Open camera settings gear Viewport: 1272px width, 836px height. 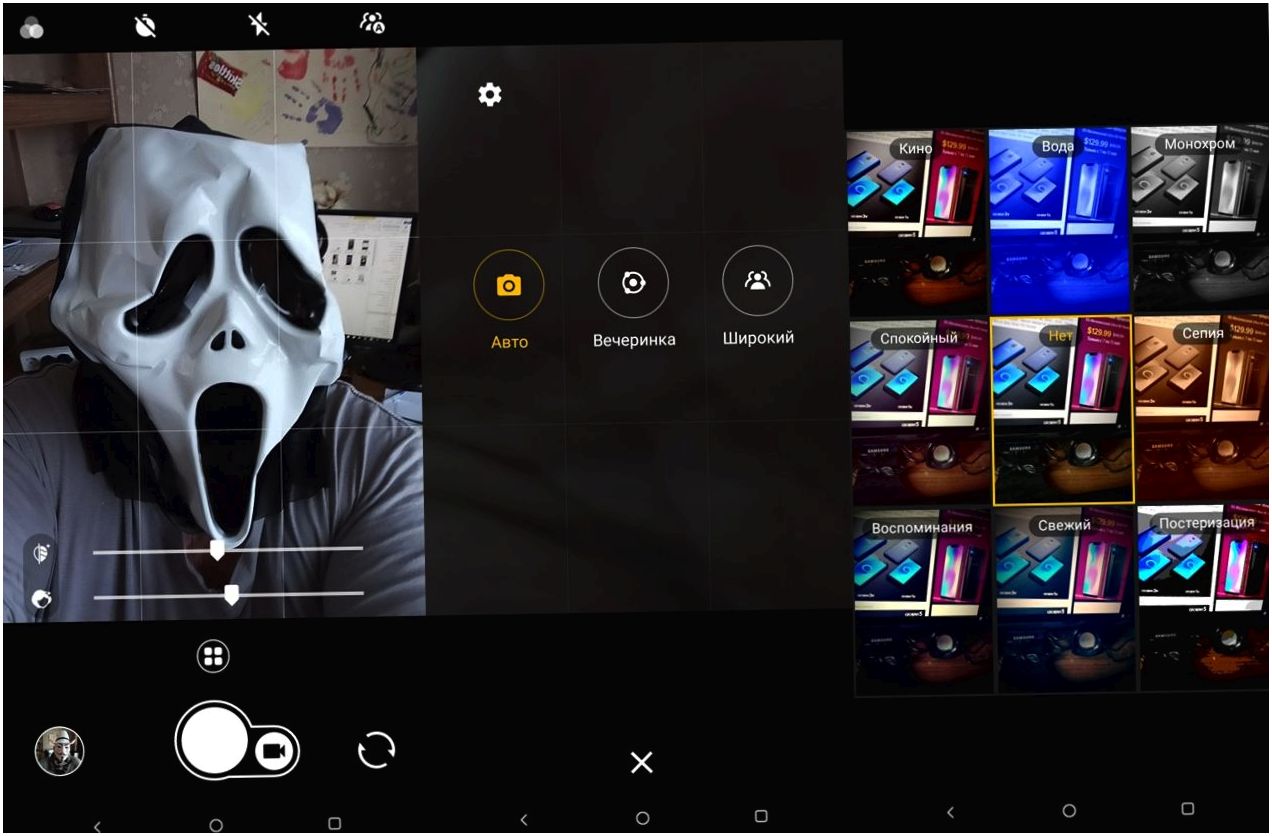tap(490, 95)
